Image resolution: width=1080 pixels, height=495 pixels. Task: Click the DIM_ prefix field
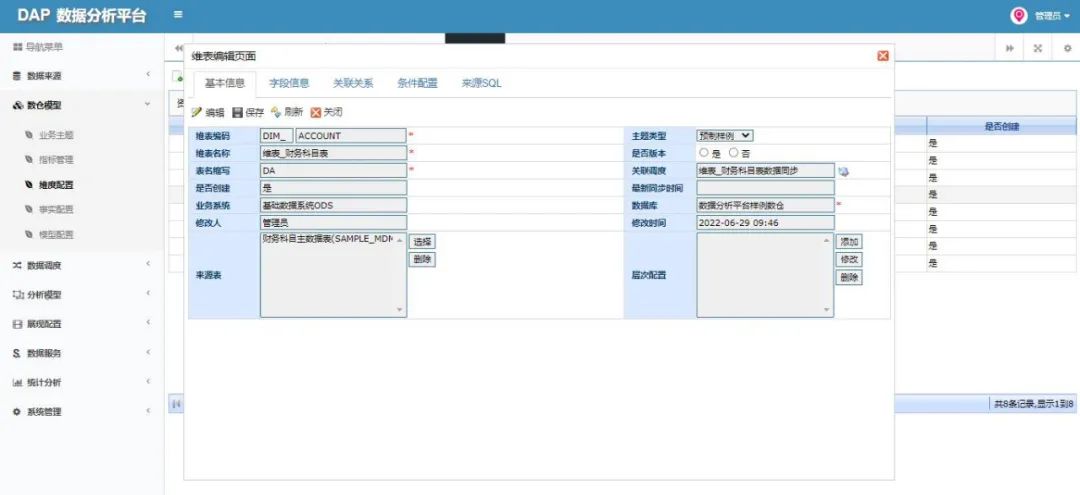277,136
